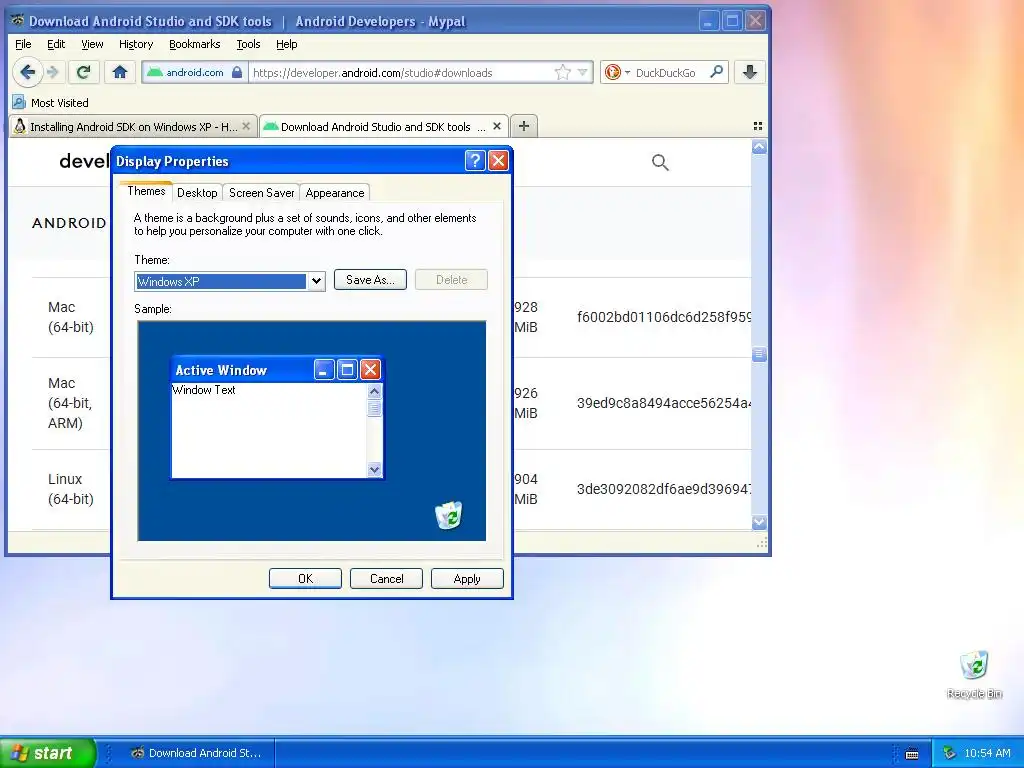The height and width of the screenshot is (768, 1024).
Task: Open the home page icon
Action: [120, 72]
